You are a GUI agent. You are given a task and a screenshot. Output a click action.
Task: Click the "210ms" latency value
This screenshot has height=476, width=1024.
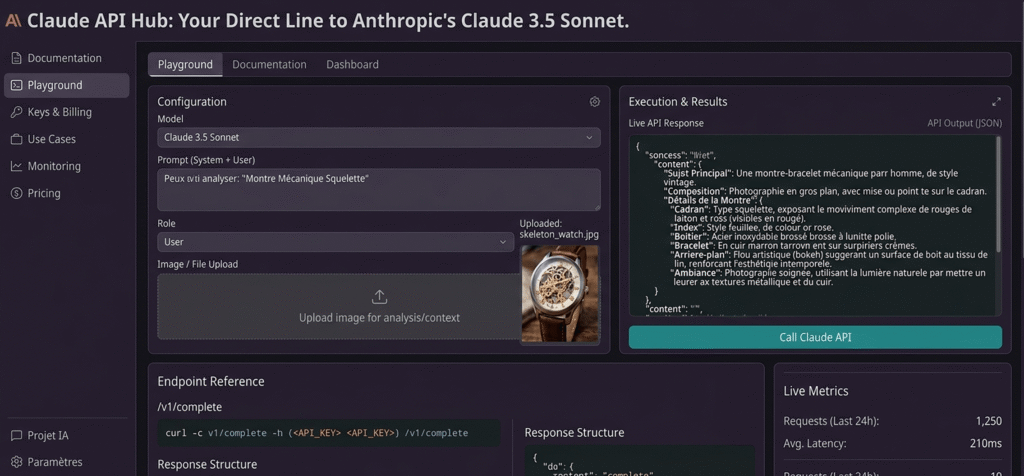tap(985, 444)
